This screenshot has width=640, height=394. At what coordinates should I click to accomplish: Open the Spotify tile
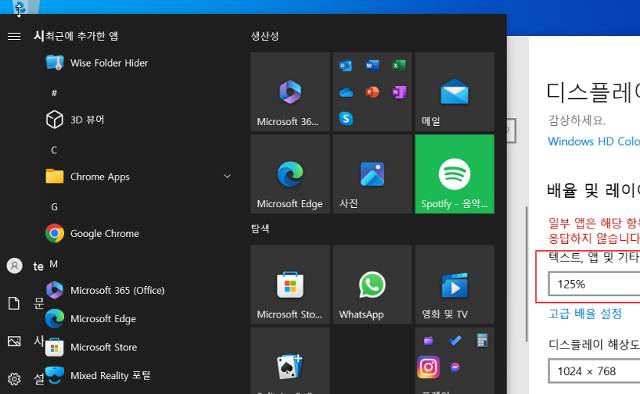[x=454, y=174]
